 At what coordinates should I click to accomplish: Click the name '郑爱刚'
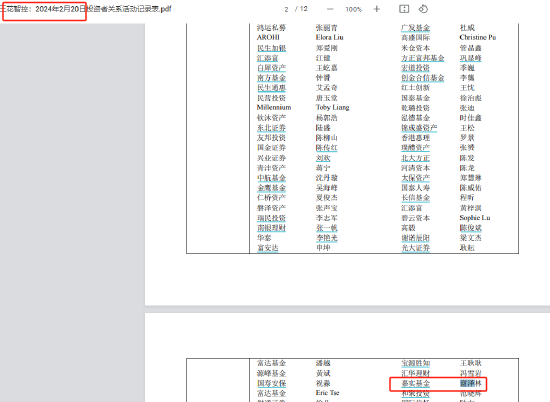coord(326,48)
